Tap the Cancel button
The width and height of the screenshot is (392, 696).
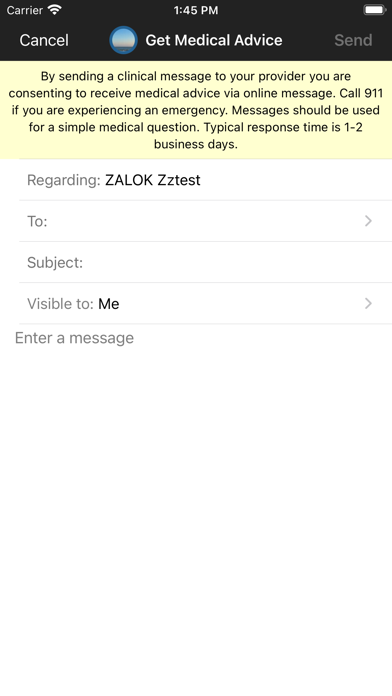pos(44,40)
